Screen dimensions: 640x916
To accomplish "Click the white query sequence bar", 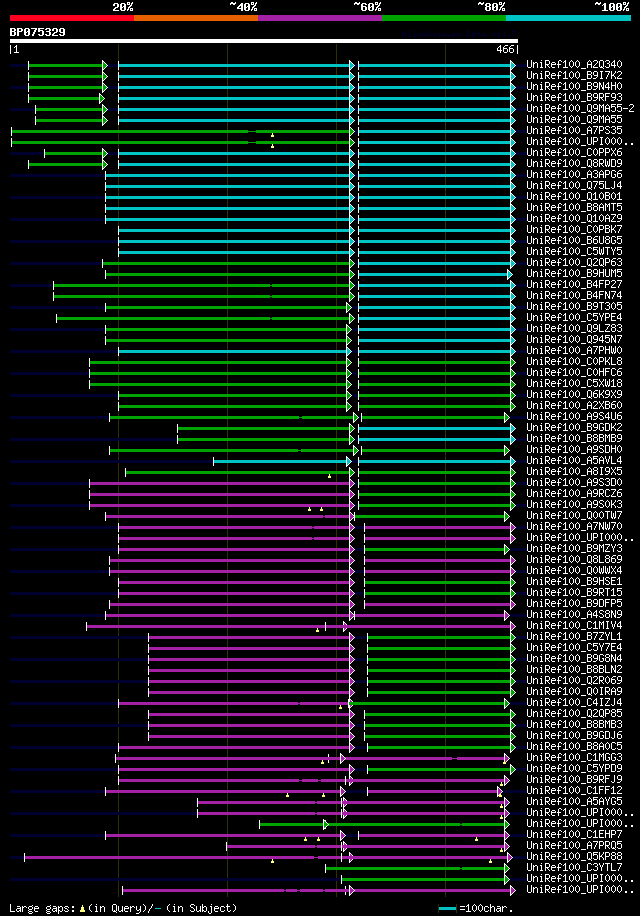I will (x=263, y=41).
